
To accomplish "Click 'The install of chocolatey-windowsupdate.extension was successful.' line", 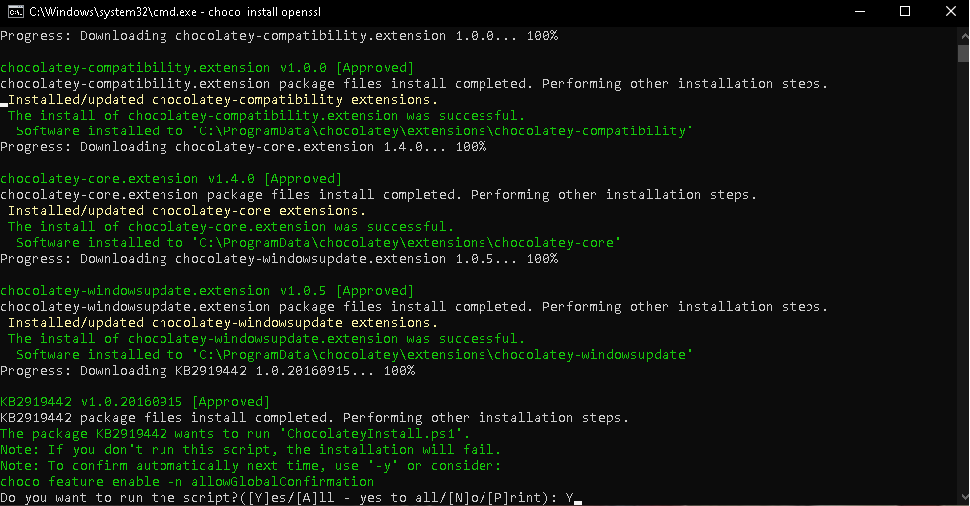I will [266, 339].
